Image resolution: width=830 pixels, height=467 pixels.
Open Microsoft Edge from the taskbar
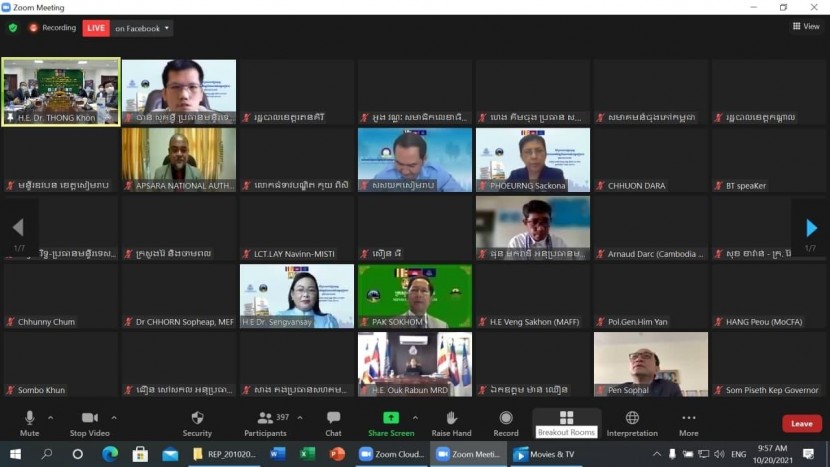(109, 454)
